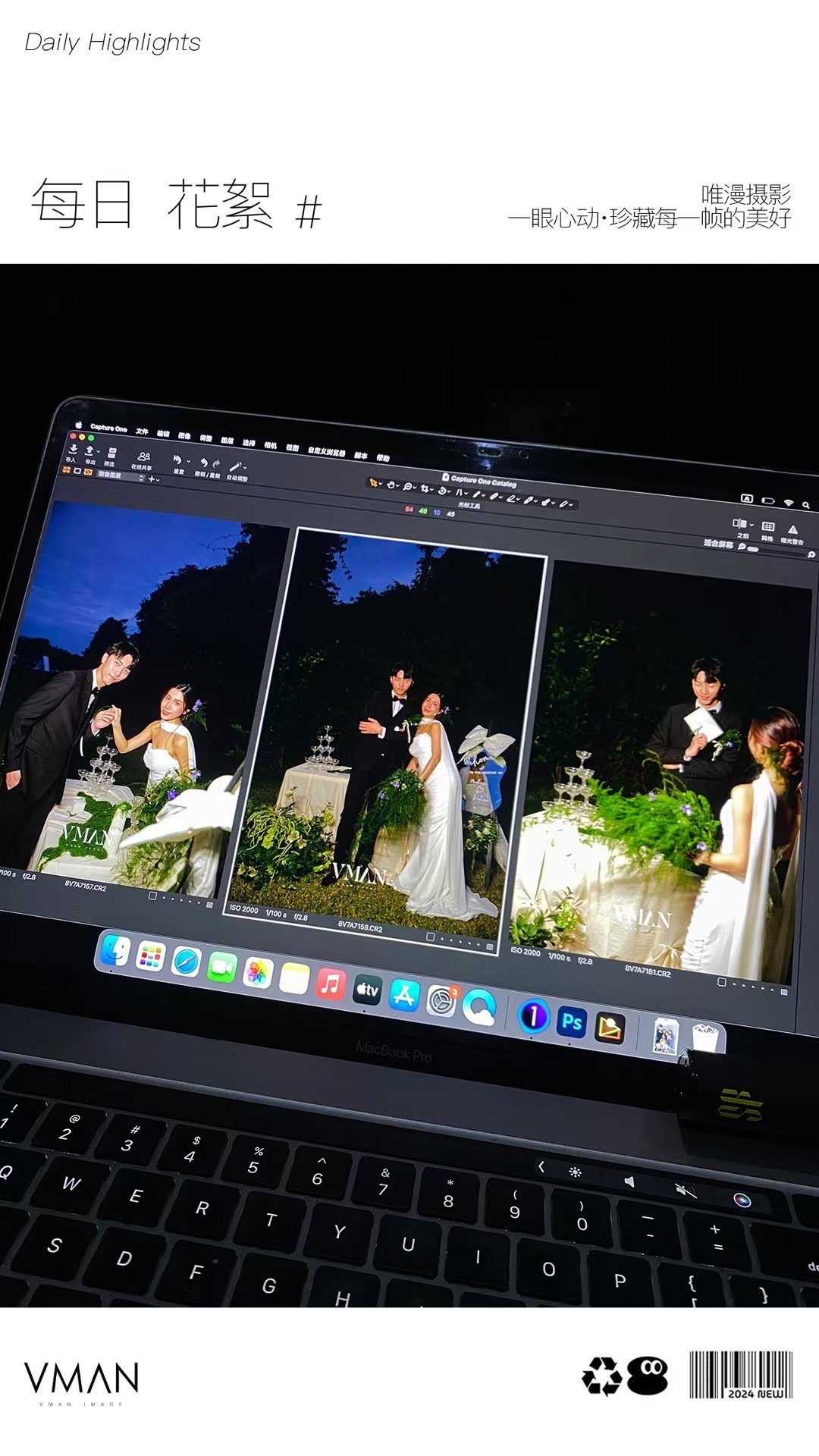
Task: Click the zoom-in magnifier at slider's right end
Action: [x=811, y=555]
